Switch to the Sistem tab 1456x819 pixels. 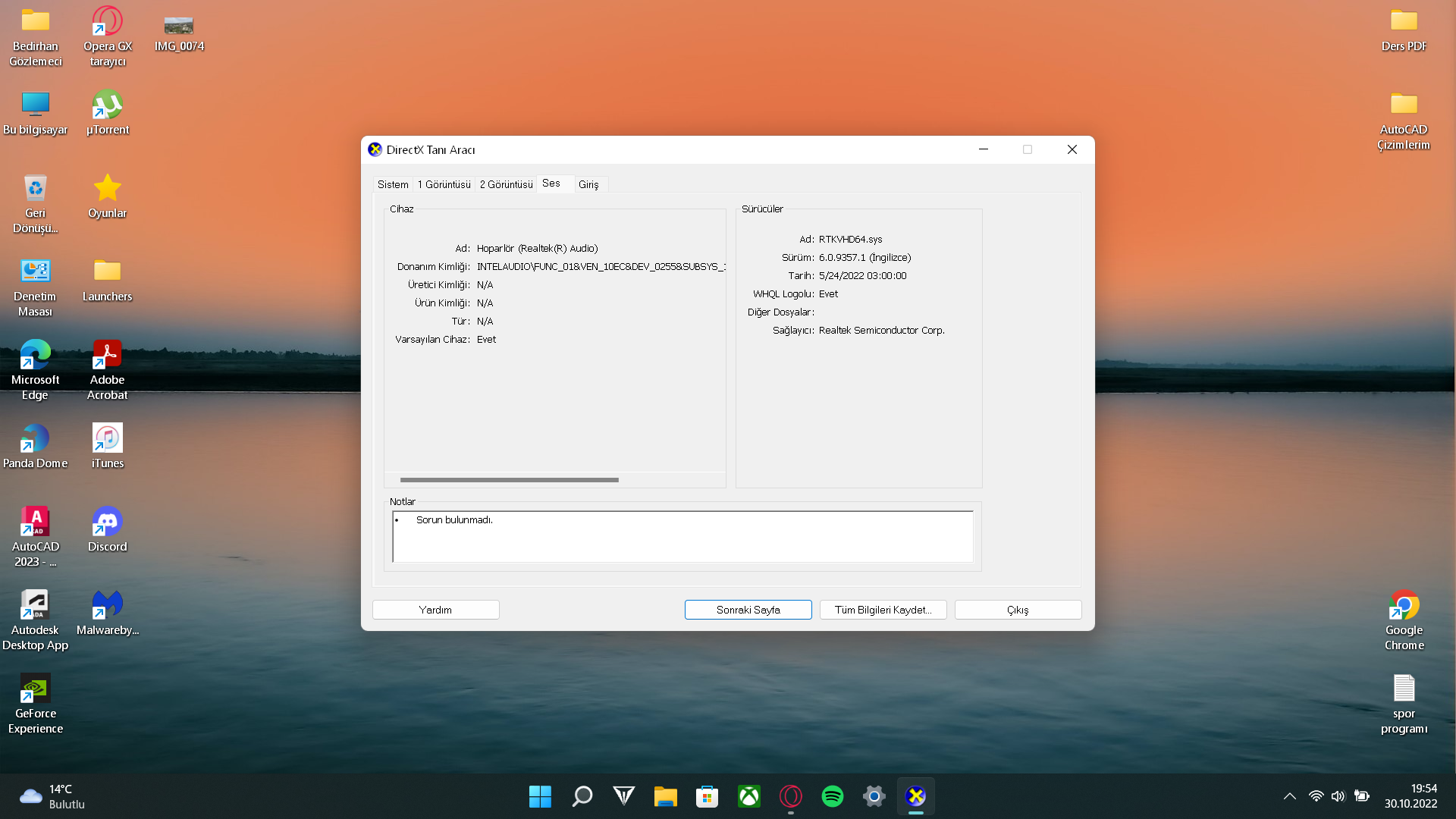tap(393, 184)
